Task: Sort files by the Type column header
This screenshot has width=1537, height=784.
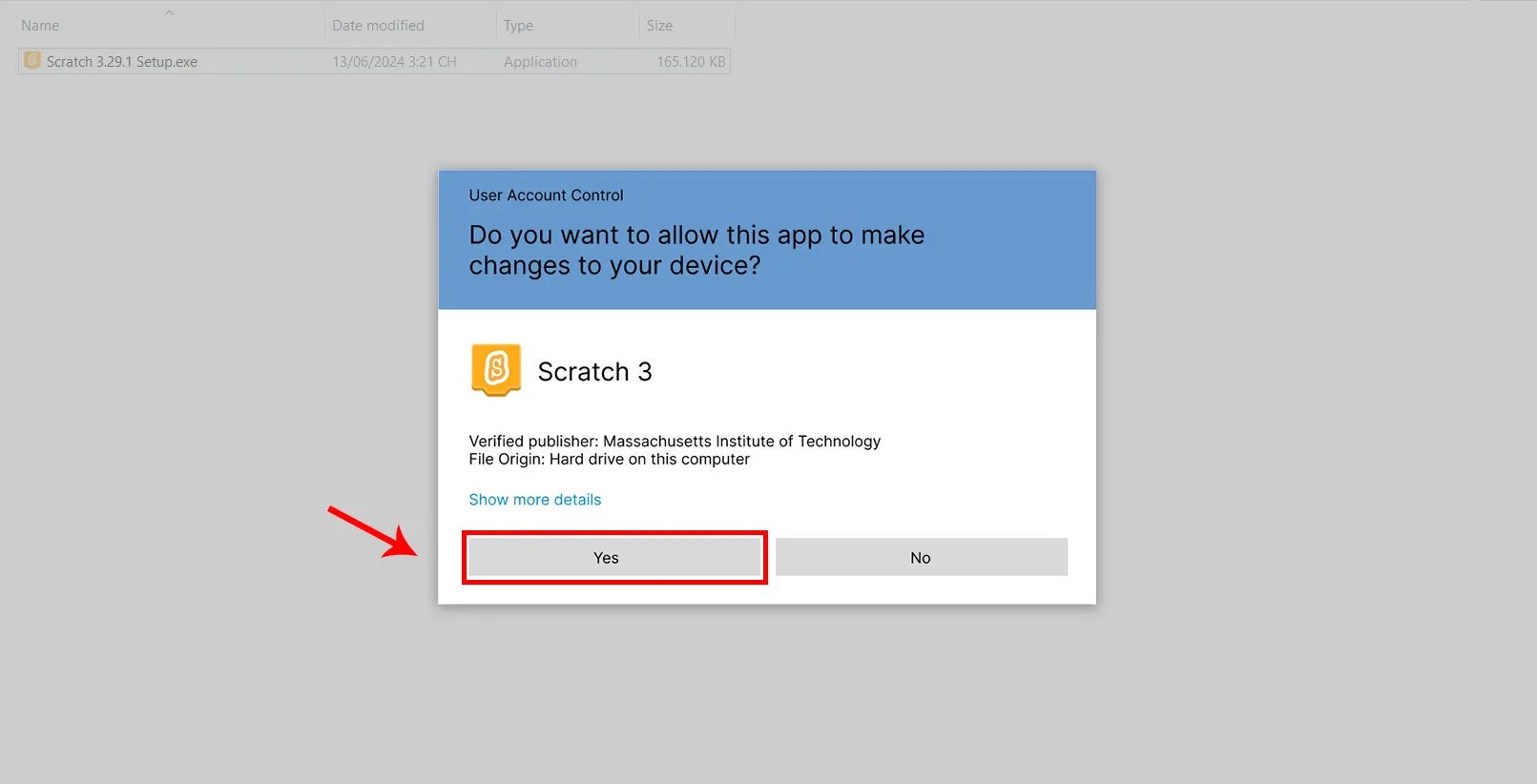Action: click(518, 26)
